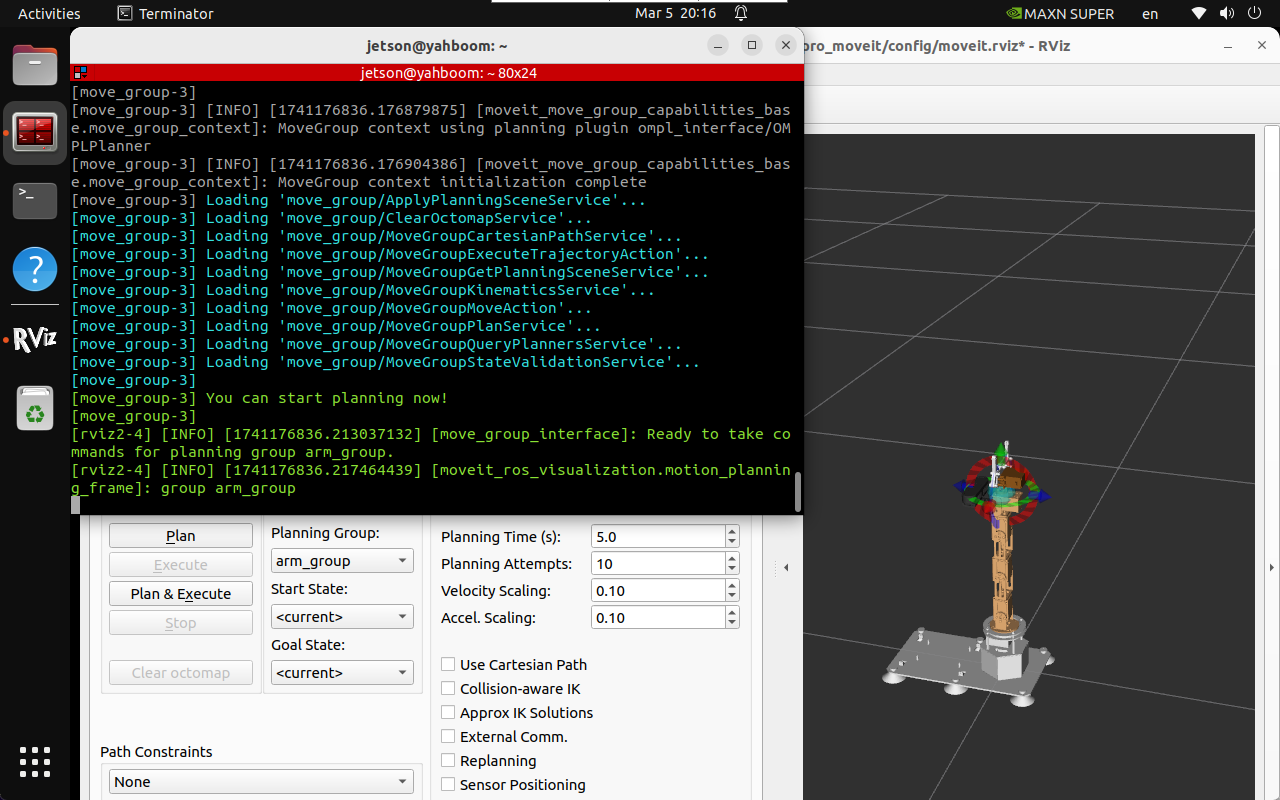This screenshot has width=1280, height=800.
Task: Click the RViz window title 'moveit.rviz* - RViz'
Action: [937, 46]
